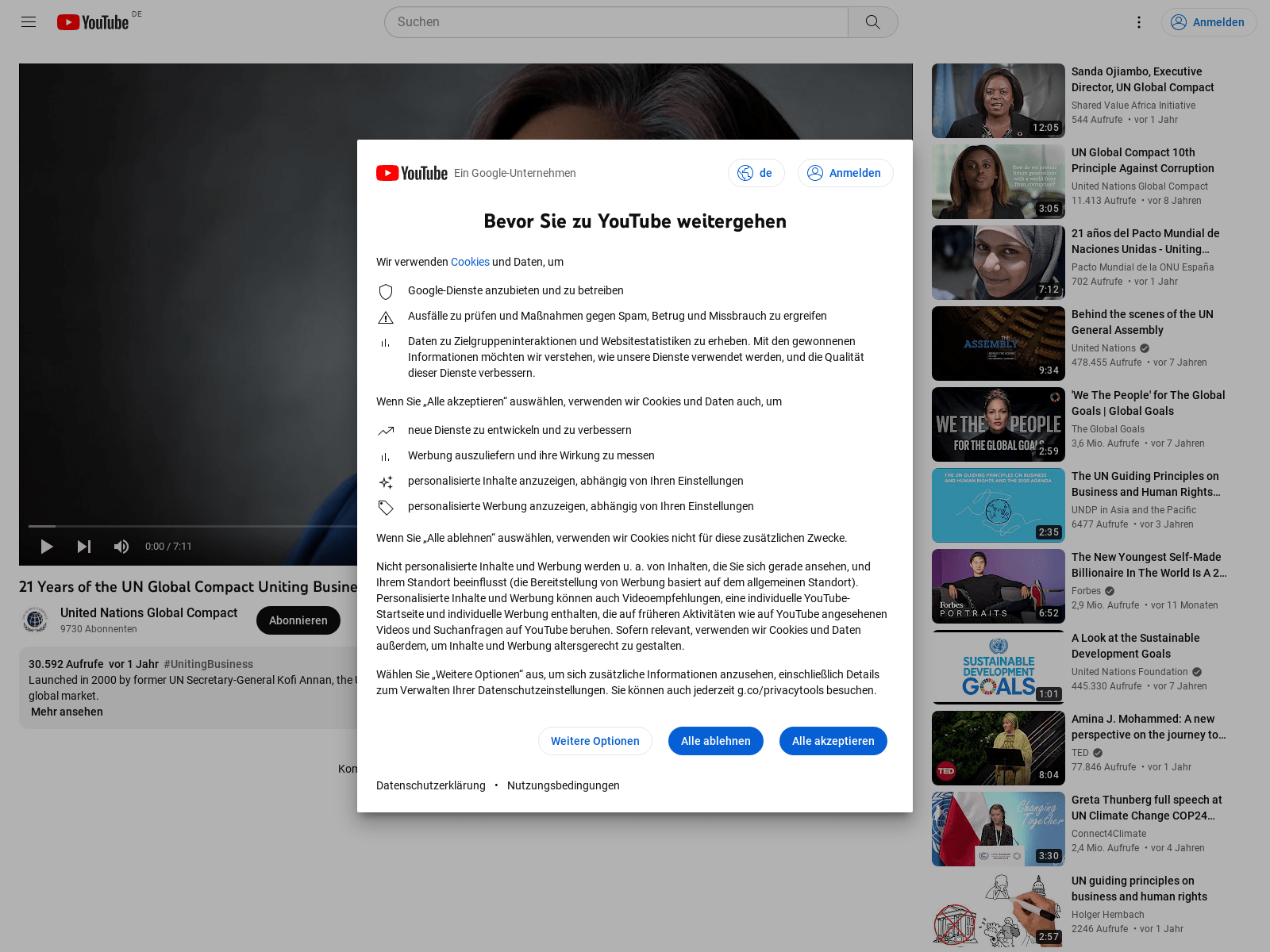The image size is (1270, 952).
Task: Click the Anmelden button in the page header
Action: [1209, 22]
